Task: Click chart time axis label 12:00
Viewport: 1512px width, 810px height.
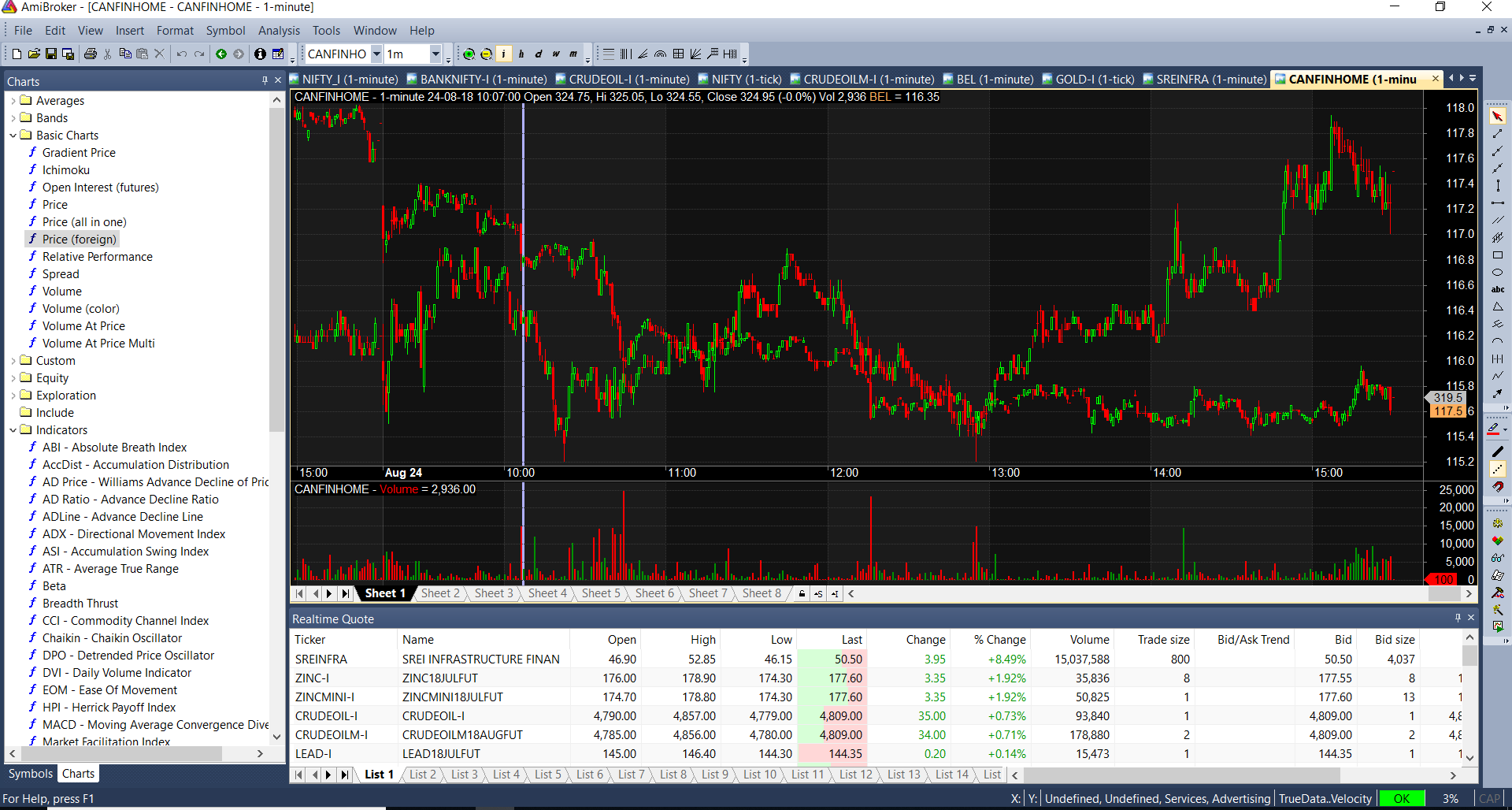Action: click(843, 473)
